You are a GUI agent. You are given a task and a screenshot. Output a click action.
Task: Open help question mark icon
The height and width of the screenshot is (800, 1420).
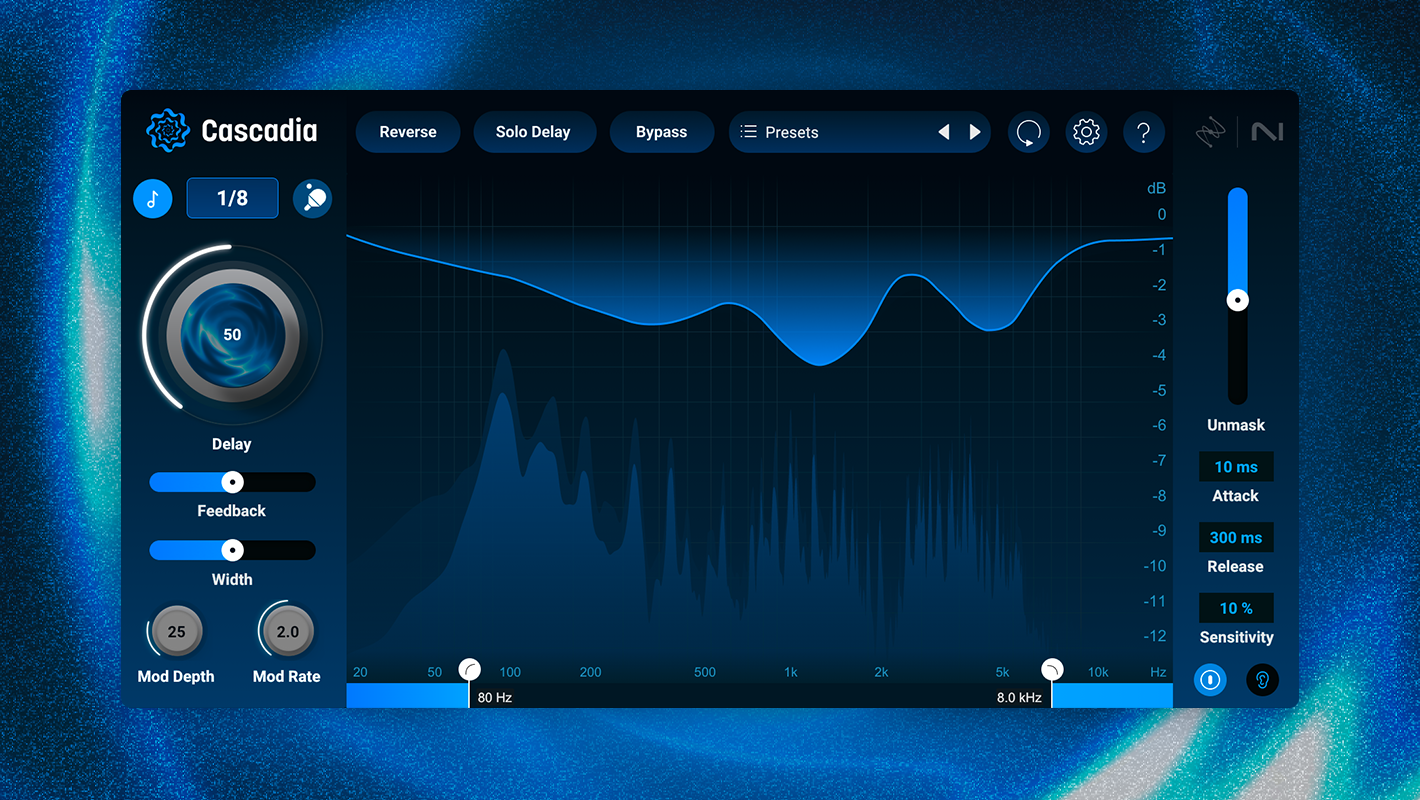[1144, 132]
